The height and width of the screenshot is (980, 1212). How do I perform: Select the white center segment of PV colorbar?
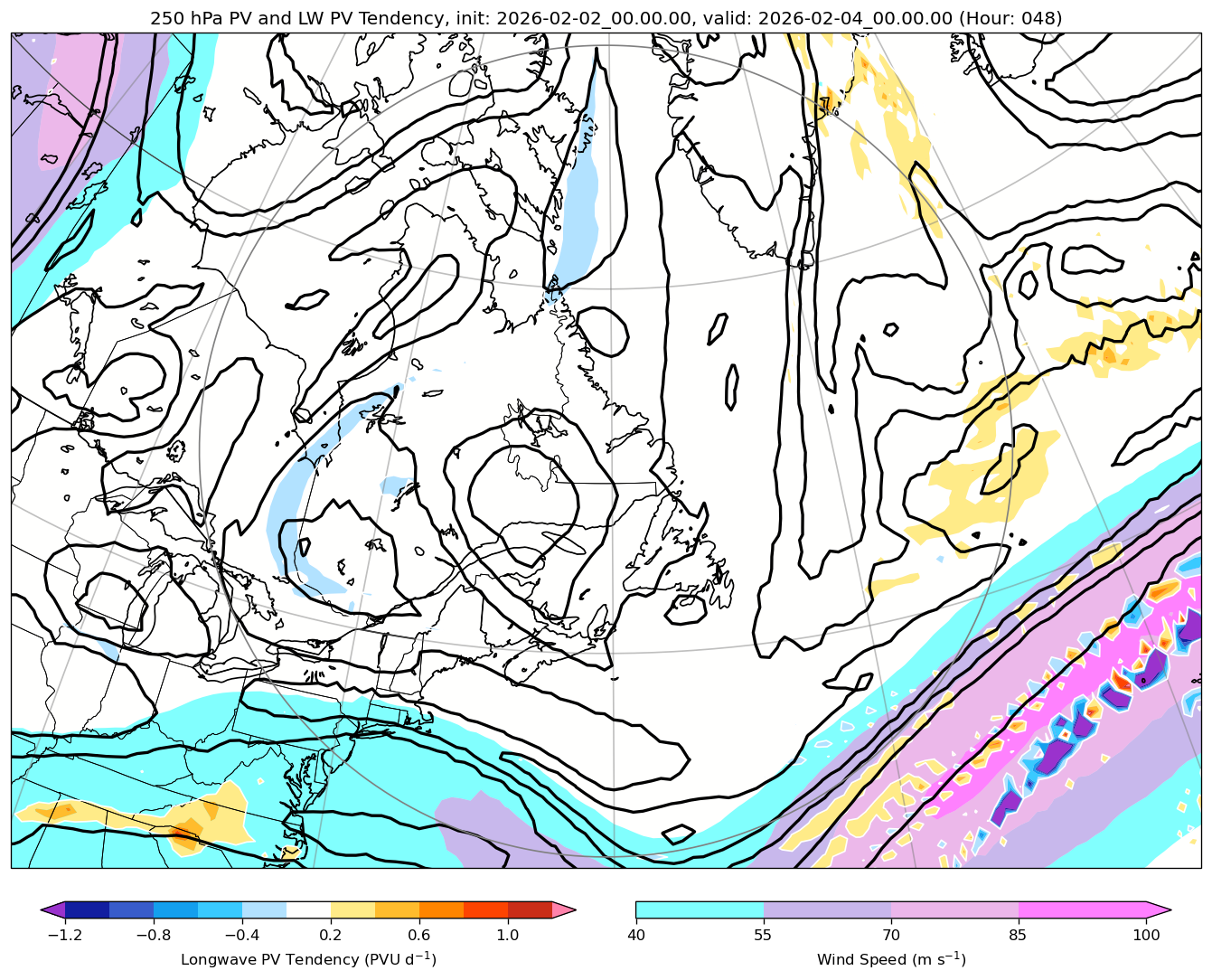tap(308, 909)
